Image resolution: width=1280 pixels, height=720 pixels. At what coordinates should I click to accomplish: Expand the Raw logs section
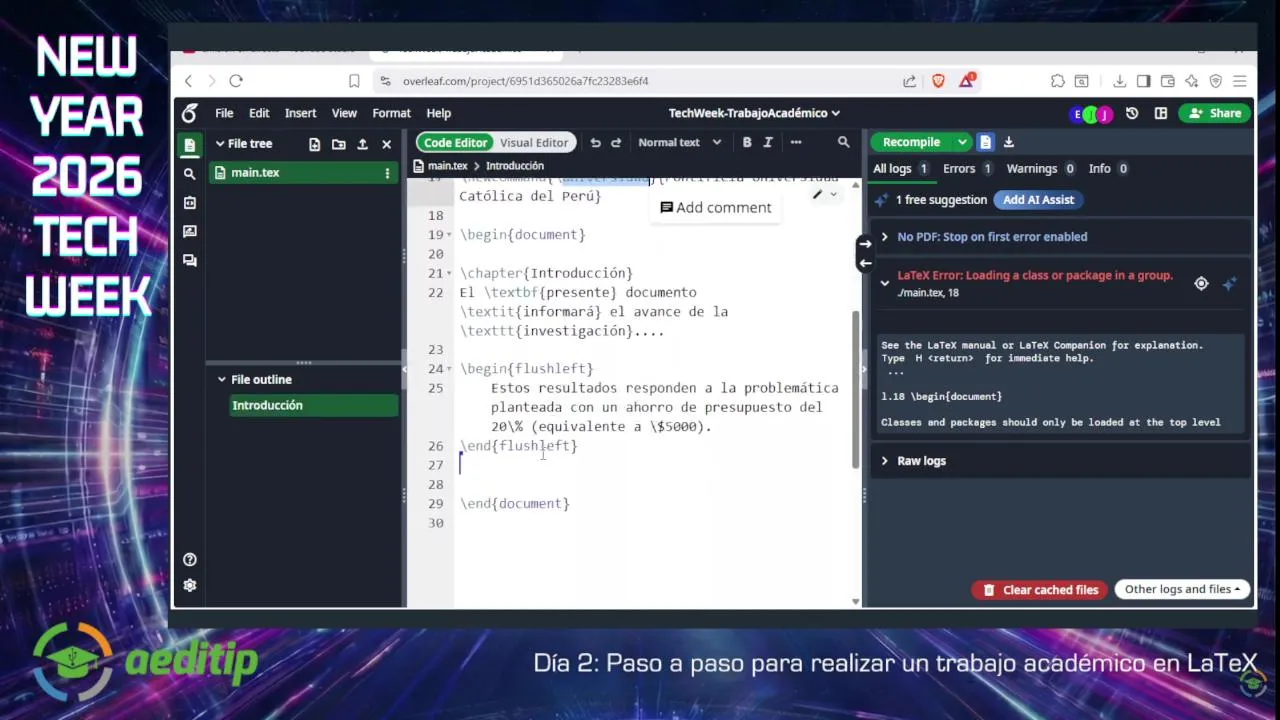pos(884,461)
